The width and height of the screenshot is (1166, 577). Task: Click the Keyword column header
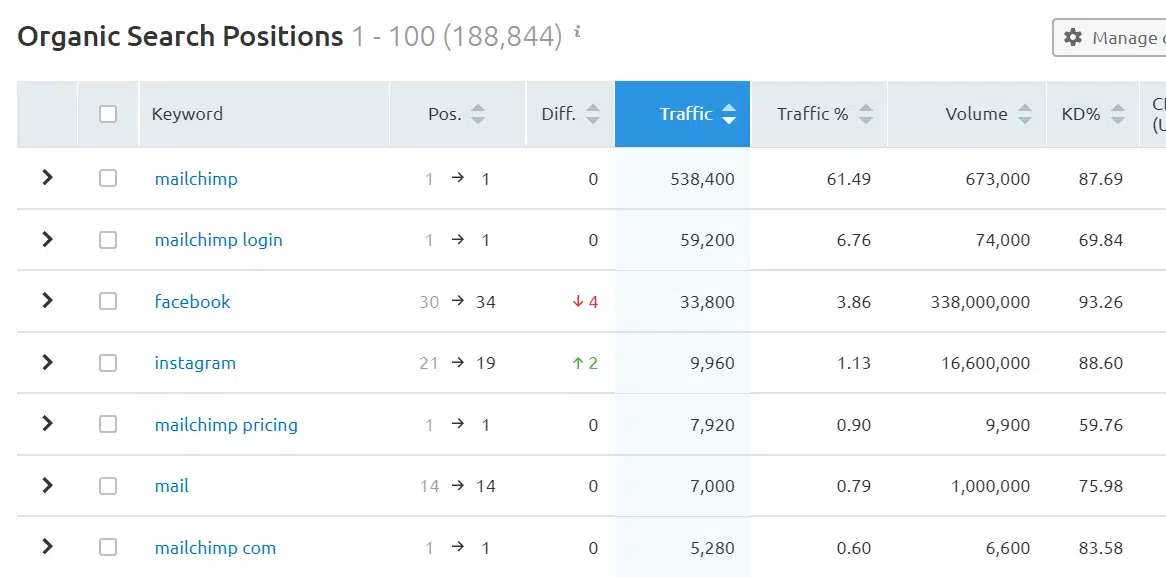click(187, 113)
